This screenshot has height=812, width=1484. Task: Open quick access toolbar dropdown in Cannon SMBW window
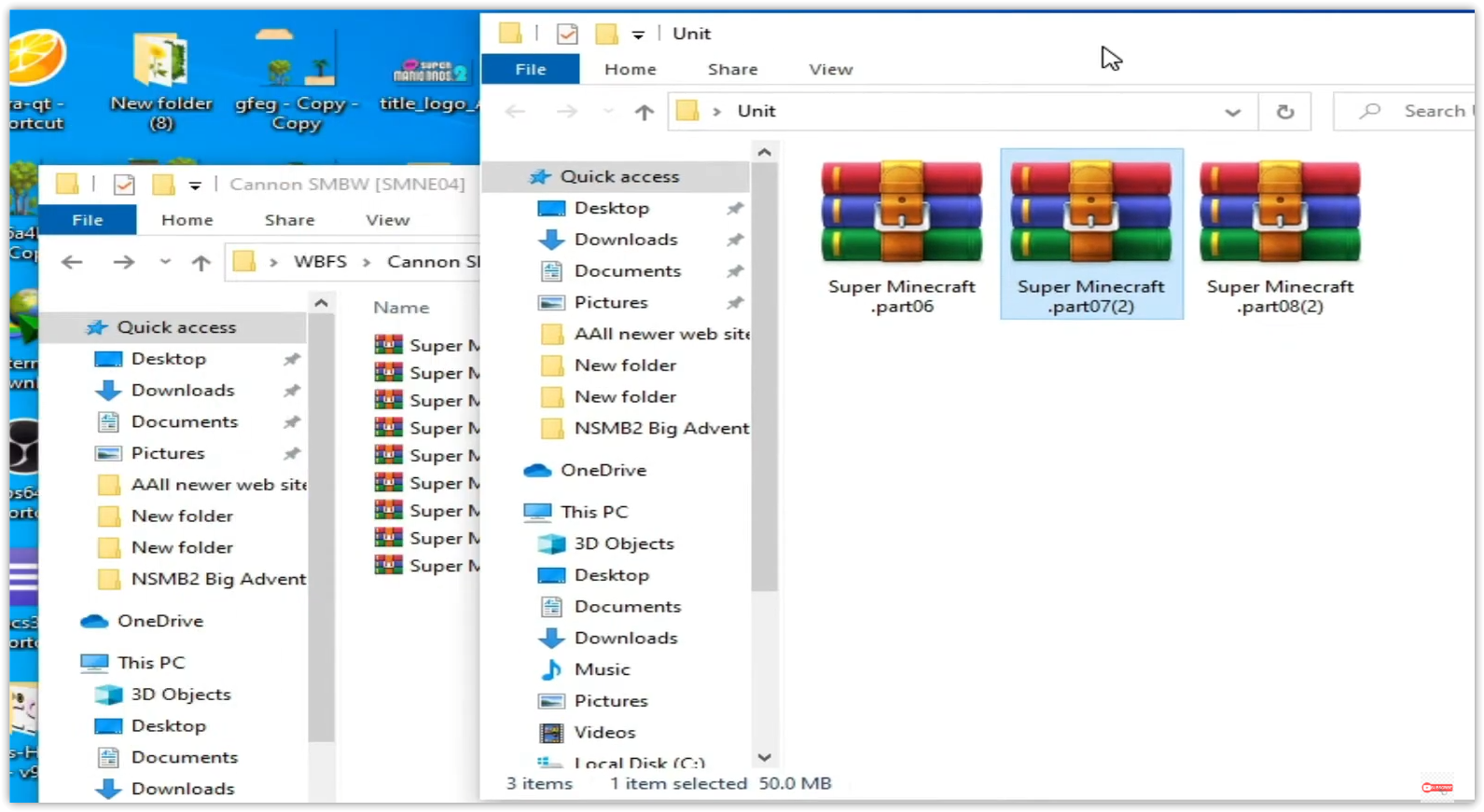point(195,186)
